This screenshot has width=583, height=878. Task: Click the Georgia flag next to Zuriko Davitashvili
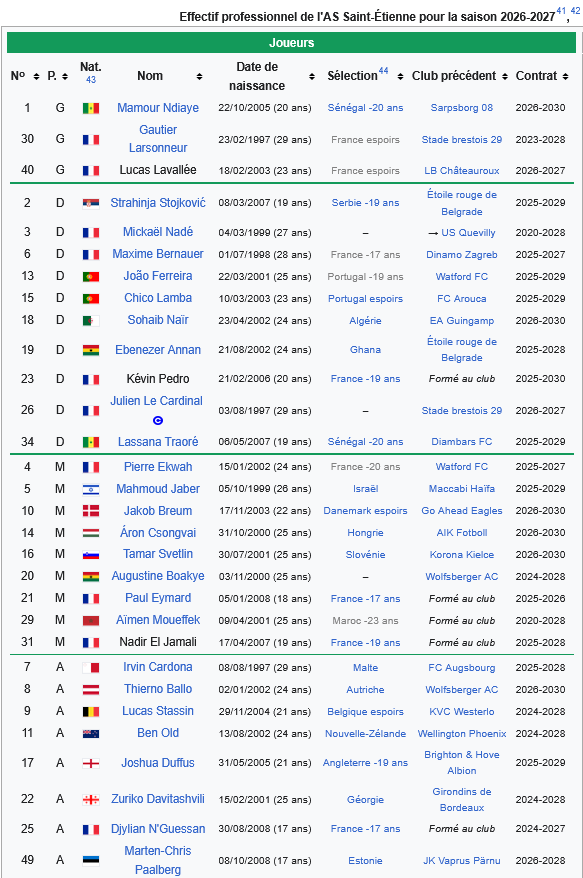click(x=91, y=800)
